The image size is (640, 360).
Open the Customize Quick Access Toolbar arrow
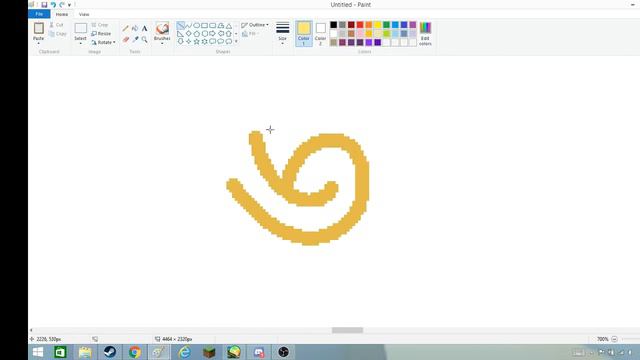point(69,5)
